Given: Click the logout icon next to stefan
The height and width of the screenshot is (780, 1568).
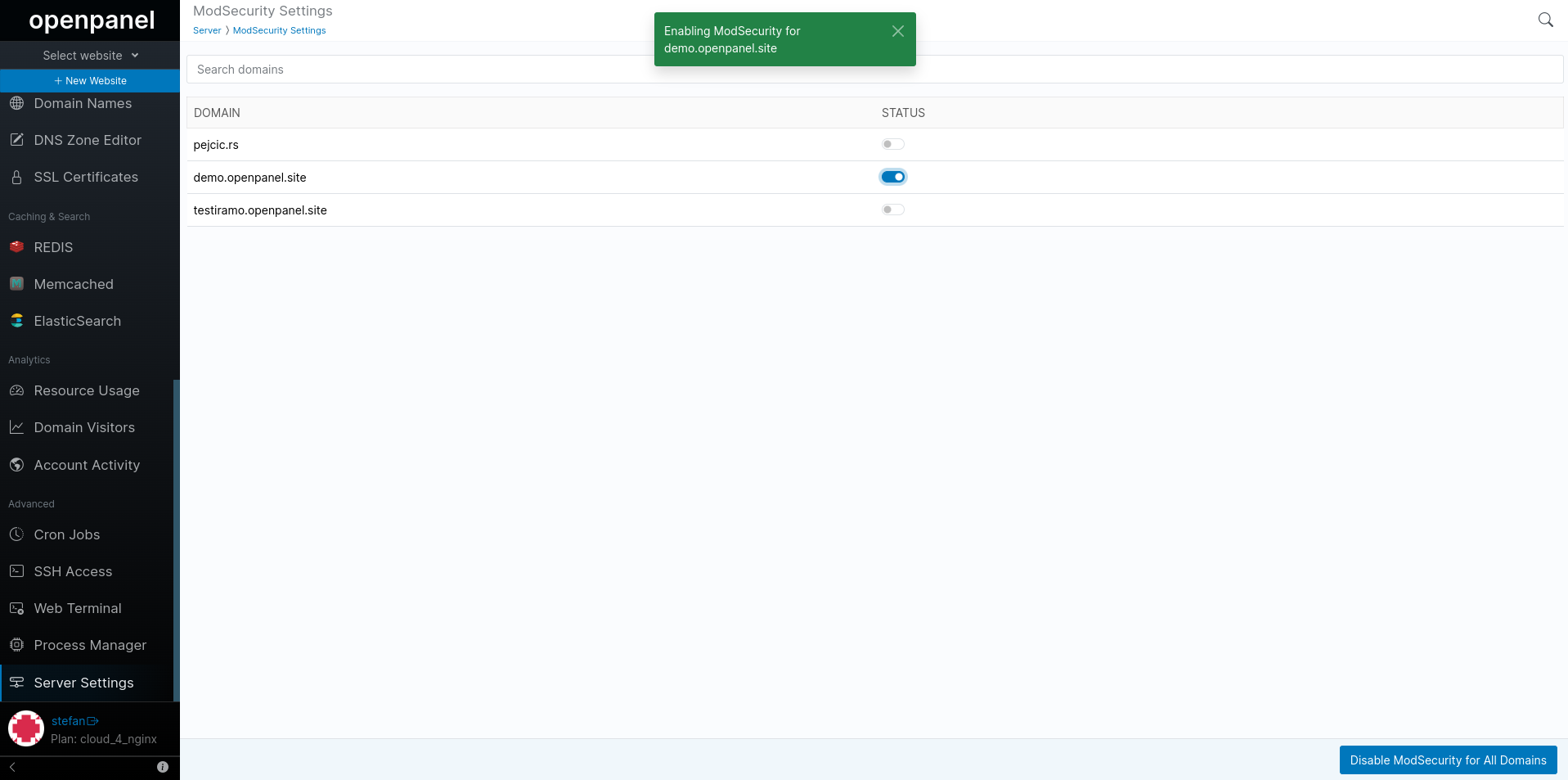Looking at the screenshot, I should [x=92, y=721].
